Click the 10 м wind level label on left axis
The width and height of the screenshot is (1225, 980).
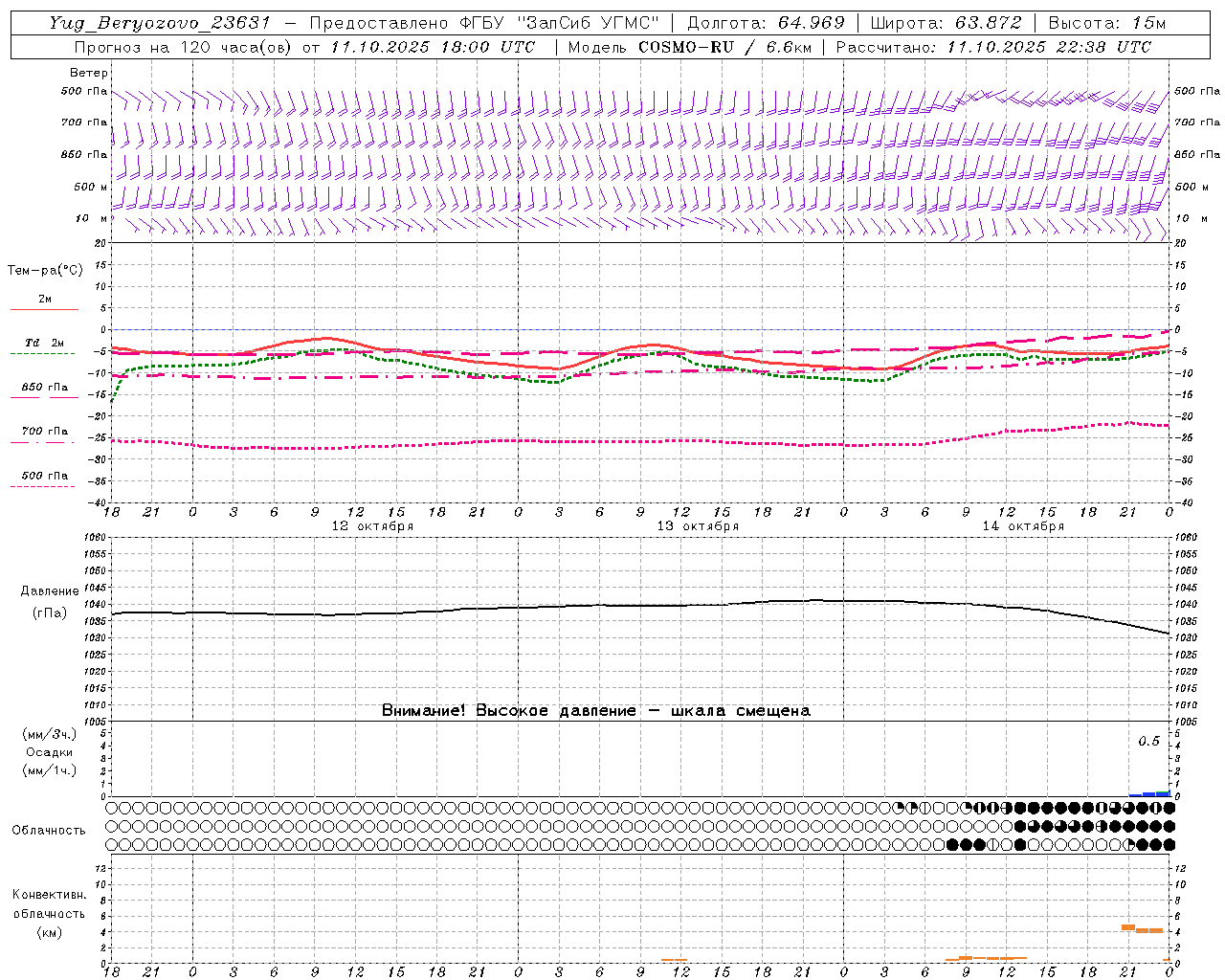(91, 218)
